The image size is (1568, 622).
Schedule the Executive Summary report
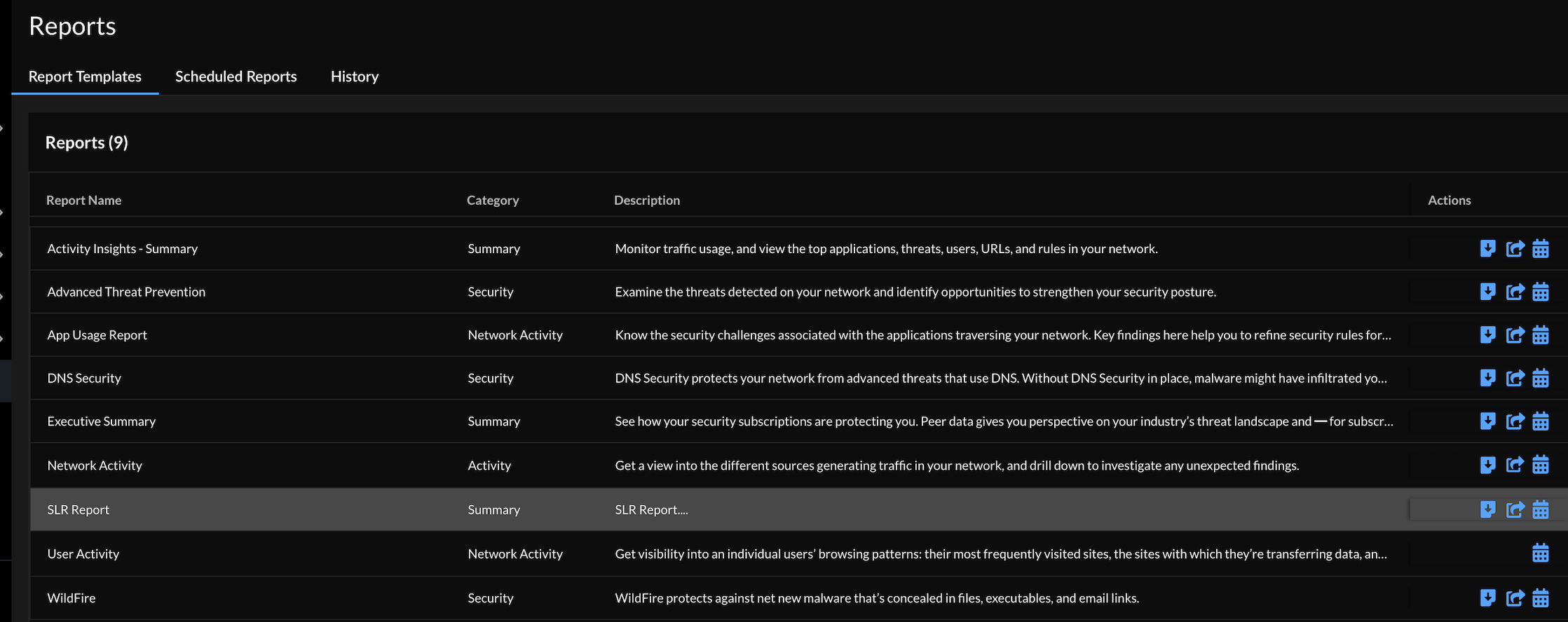1540,421
